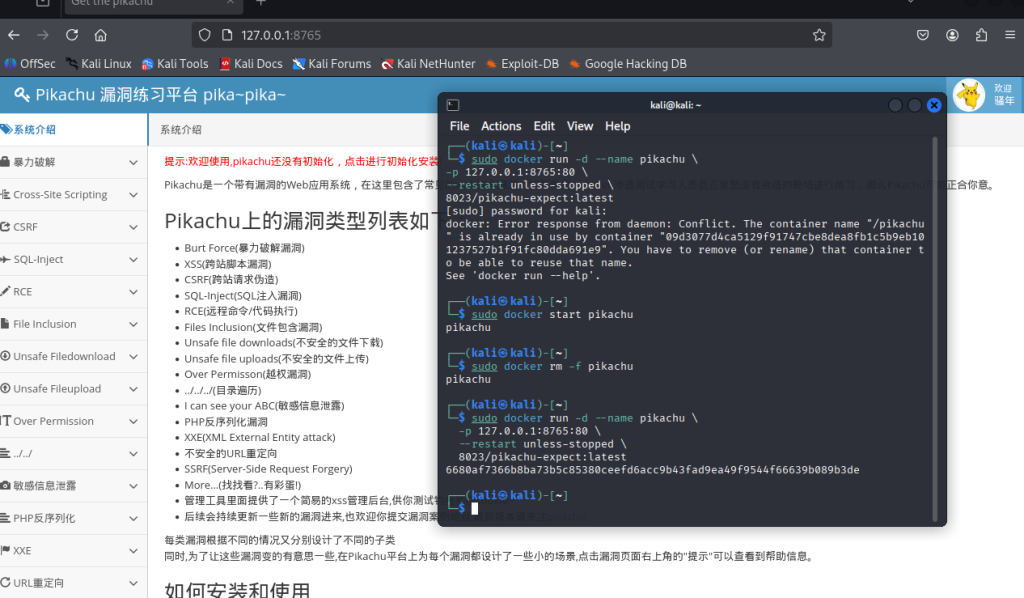
Task: Expand the SQL-Inject sidebar chevron
Action: coord(134,260)
